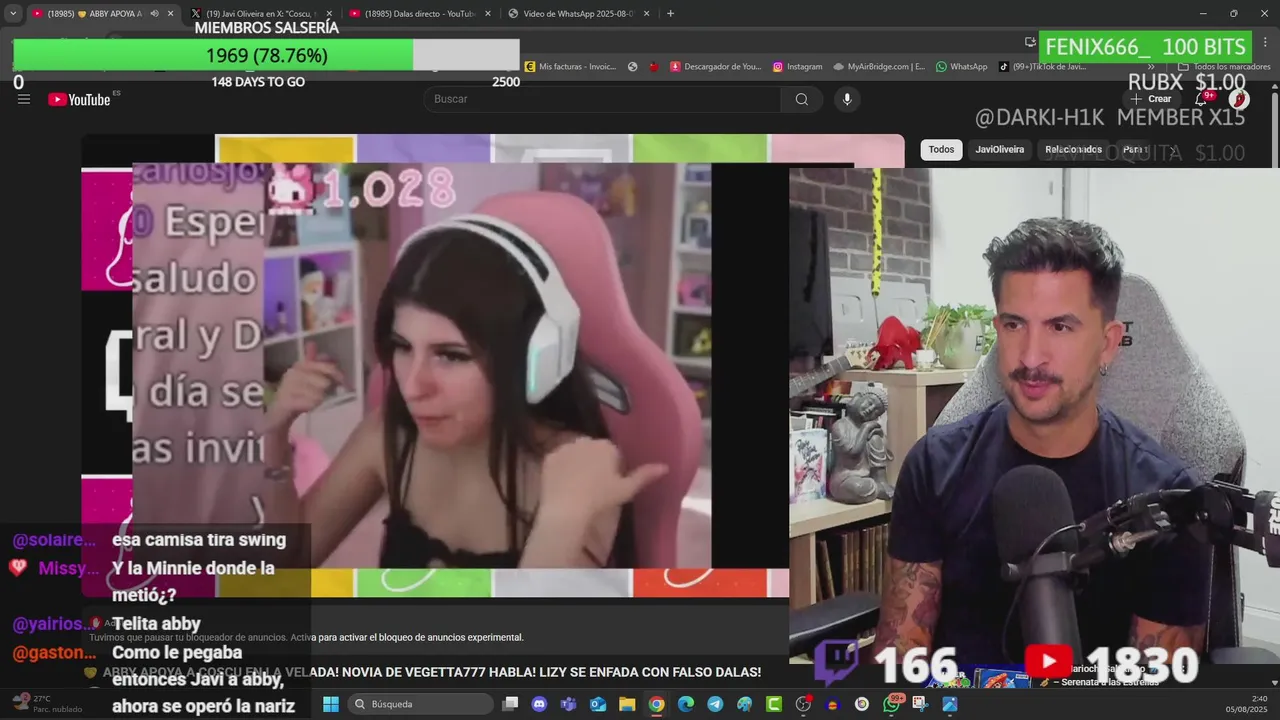Click the cast/media icon in Chrome toolbar
This screenshot has width=1280, height=720.
[1030, 42]
